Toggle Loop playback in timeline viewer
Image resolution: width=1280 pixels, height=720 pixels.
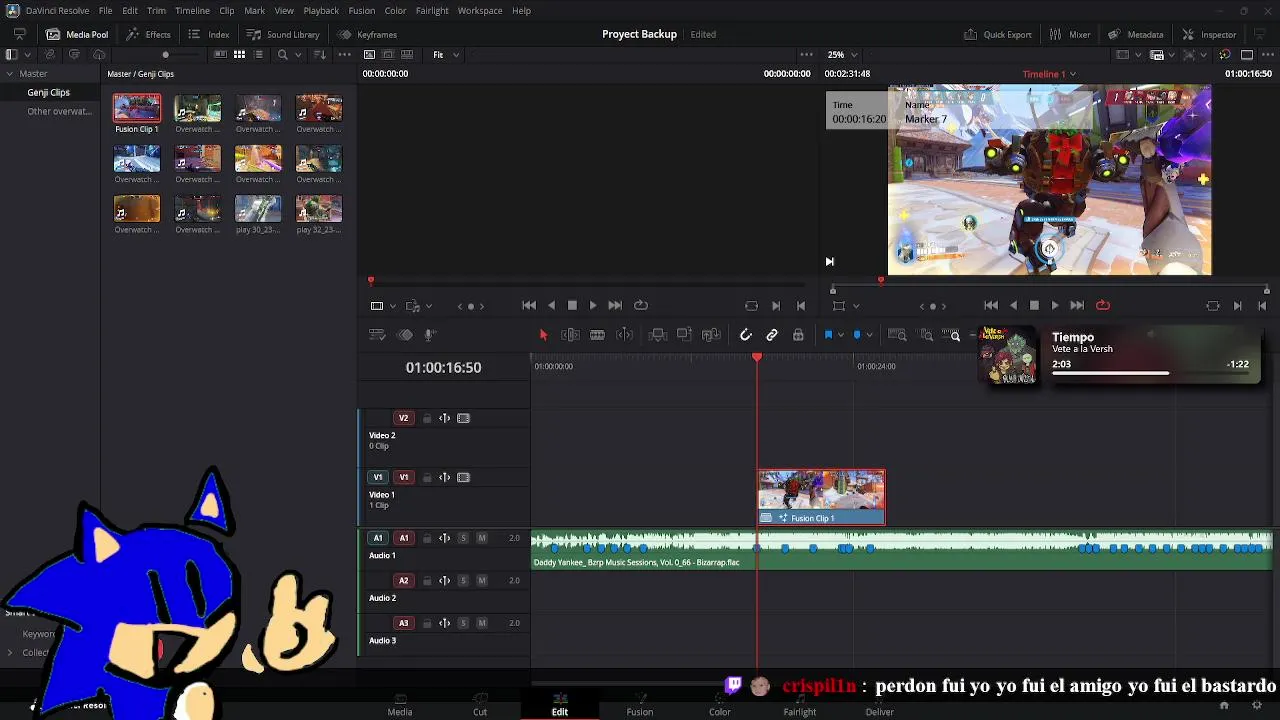(x=1103, y=306)
